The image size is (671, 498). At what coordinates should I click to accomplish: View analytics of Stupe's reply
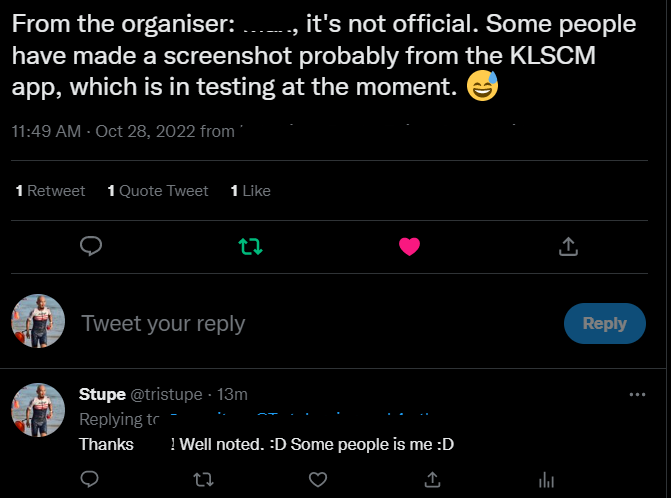pyautogui.click(x=546, y=480)
